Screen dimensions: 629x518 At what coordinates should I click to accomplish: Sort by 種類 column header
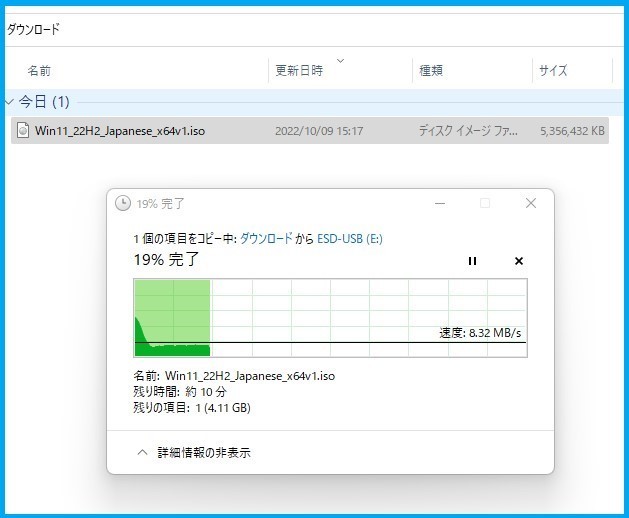[x=431, y=71]
